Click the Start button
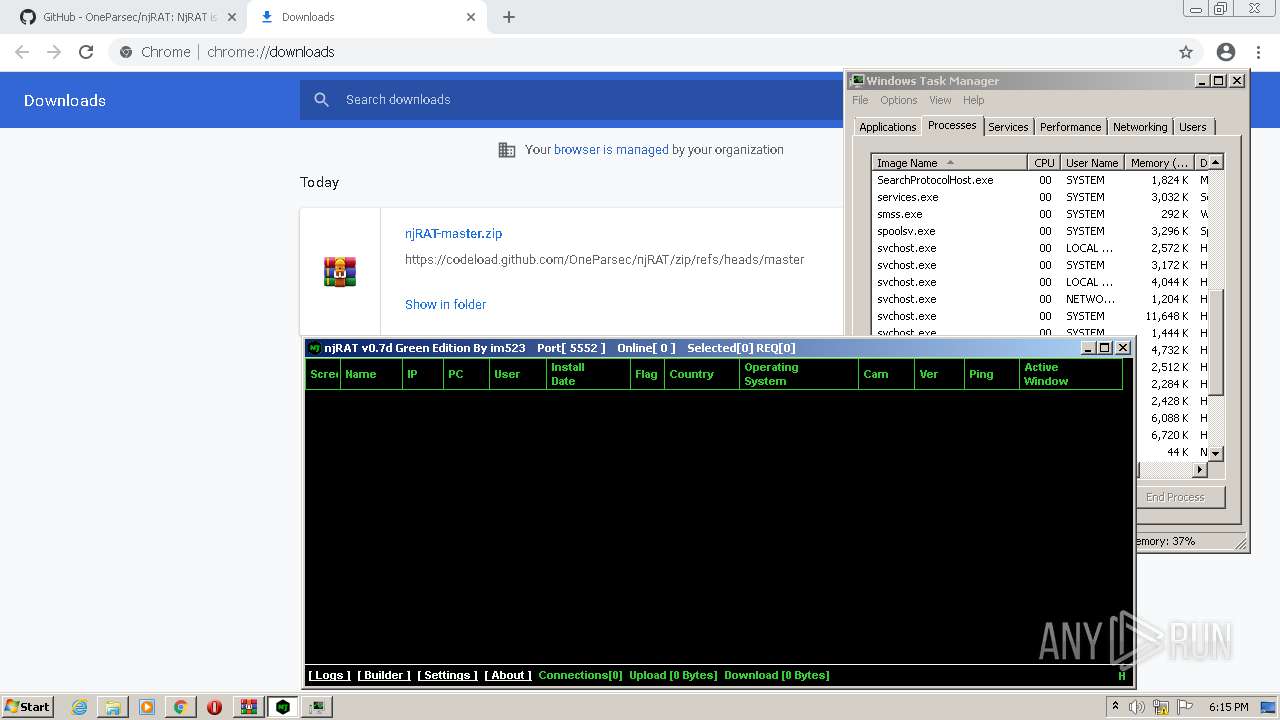This screenshot has height=720, width=1280. pos(28,707)
